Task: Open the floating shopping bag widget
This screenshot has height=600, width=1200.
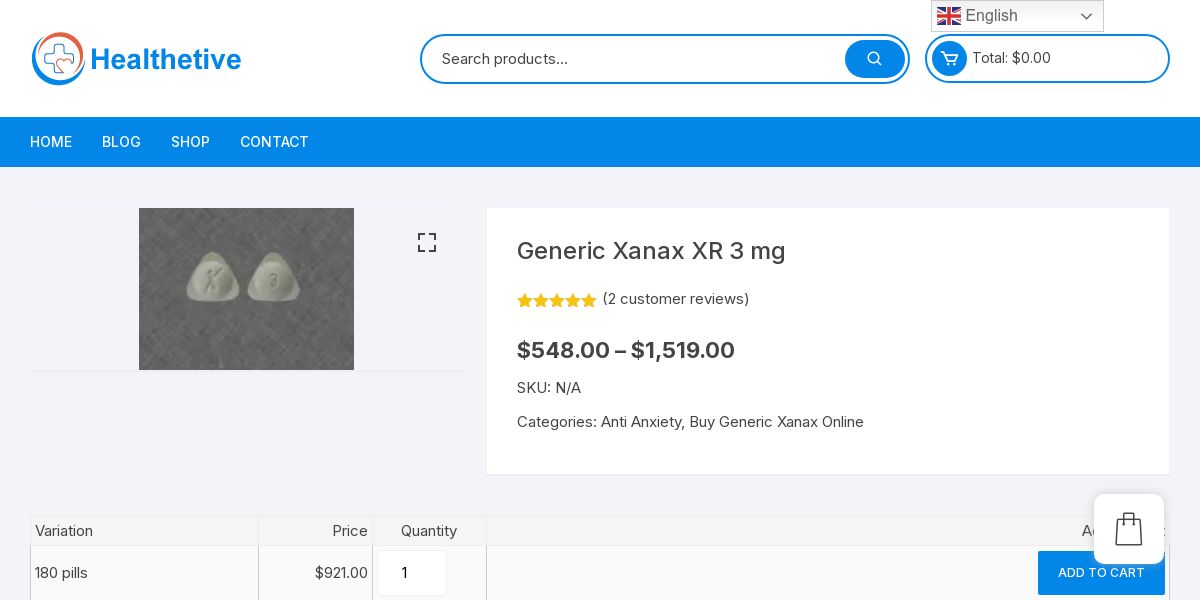Action: (x=1128, y=529)
